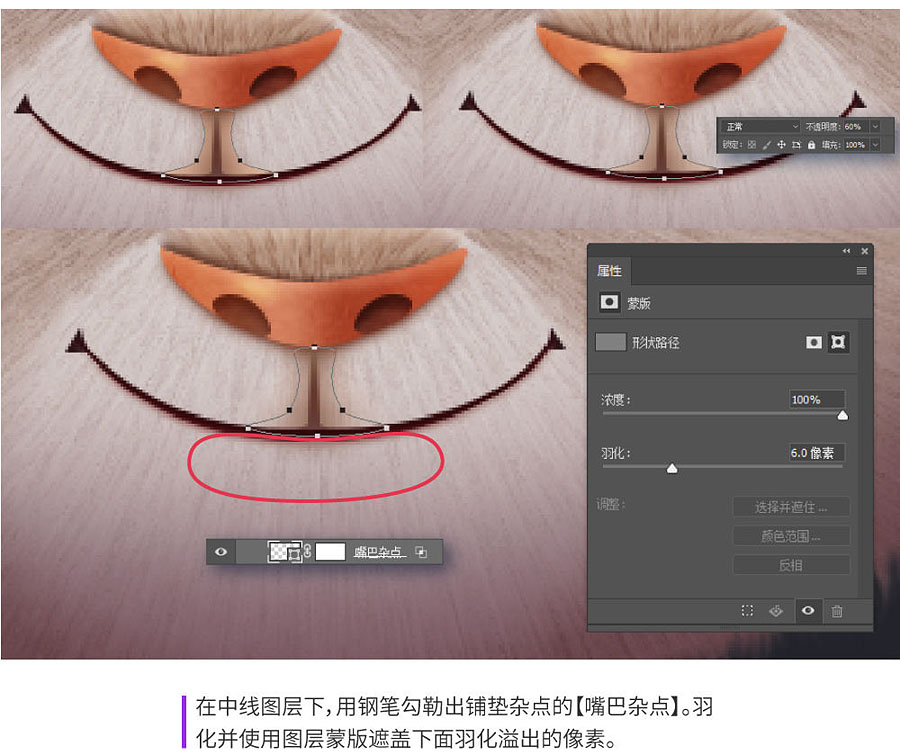Select the vector mask button in the 属性 panel

pyautogui.click(x=838, y=343)
